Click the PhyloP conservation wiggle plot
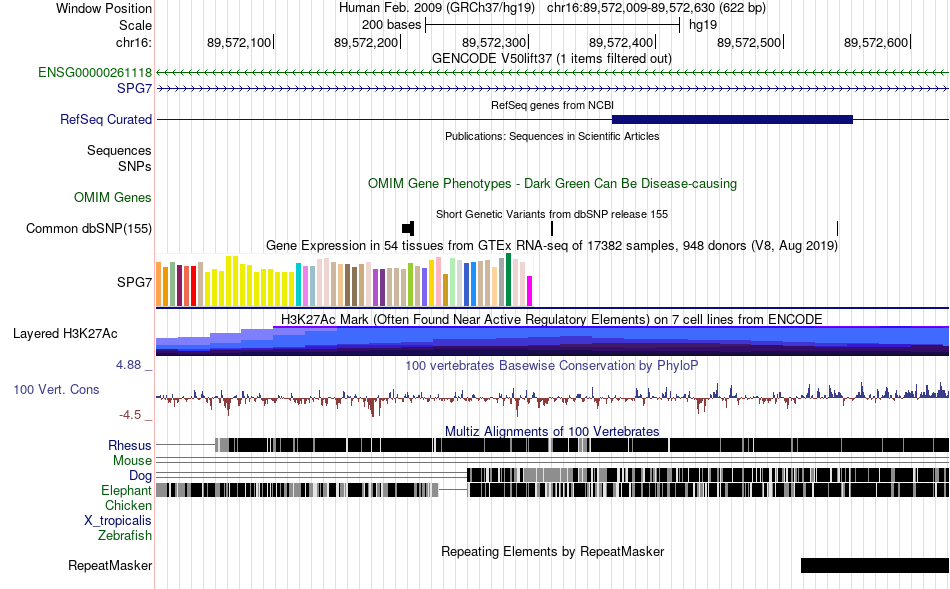 coord(553,398)
